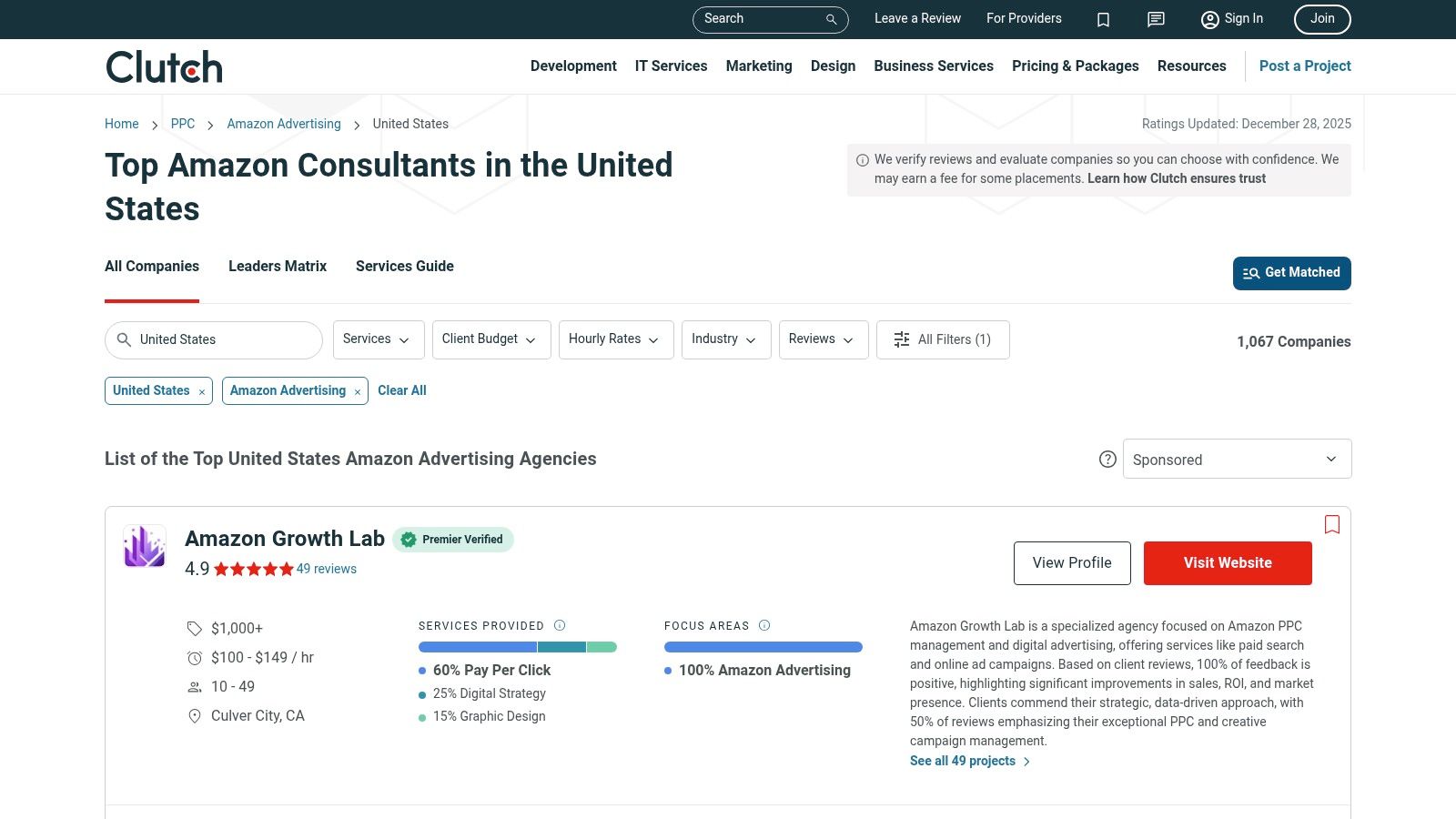Click Visit Website button
The width and height of the screenshot is (1456, 819).
(1228, 563)
